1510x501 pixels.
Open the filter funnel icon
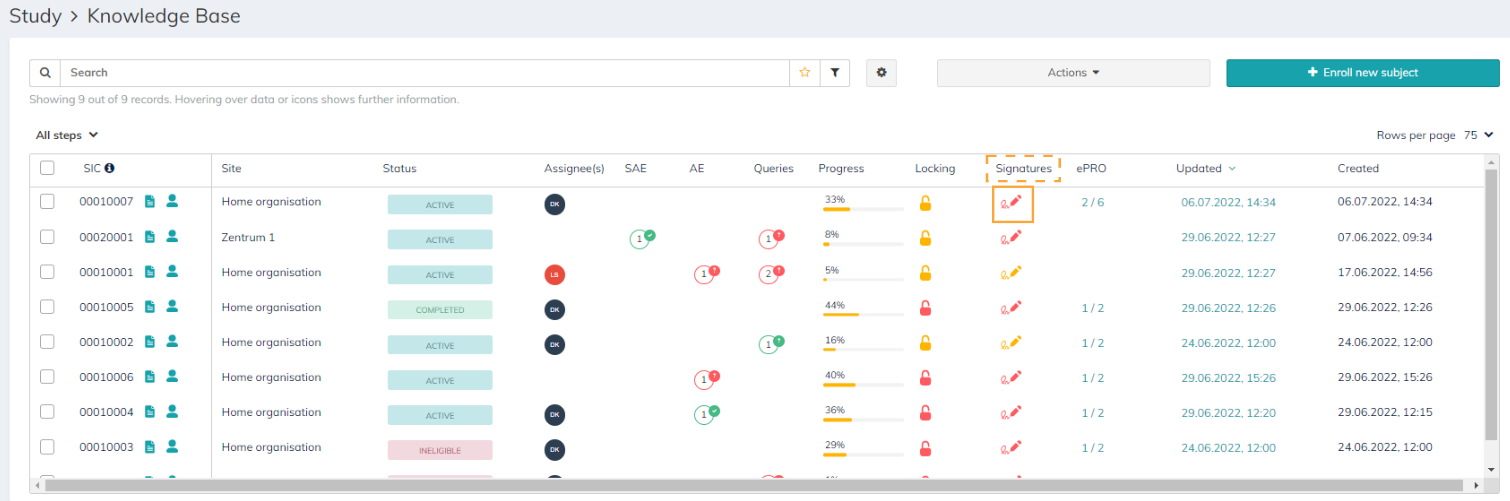pos(835,73)
